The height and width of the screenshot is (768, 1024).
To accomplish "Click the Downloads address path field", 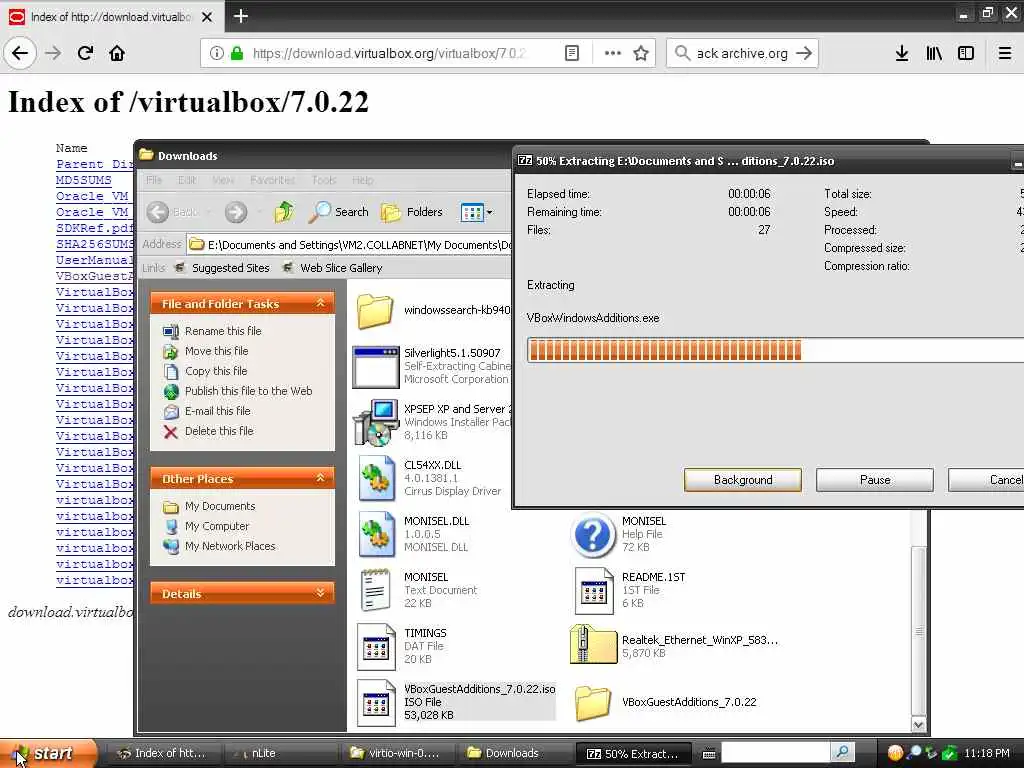I will [x=349, y=245].
